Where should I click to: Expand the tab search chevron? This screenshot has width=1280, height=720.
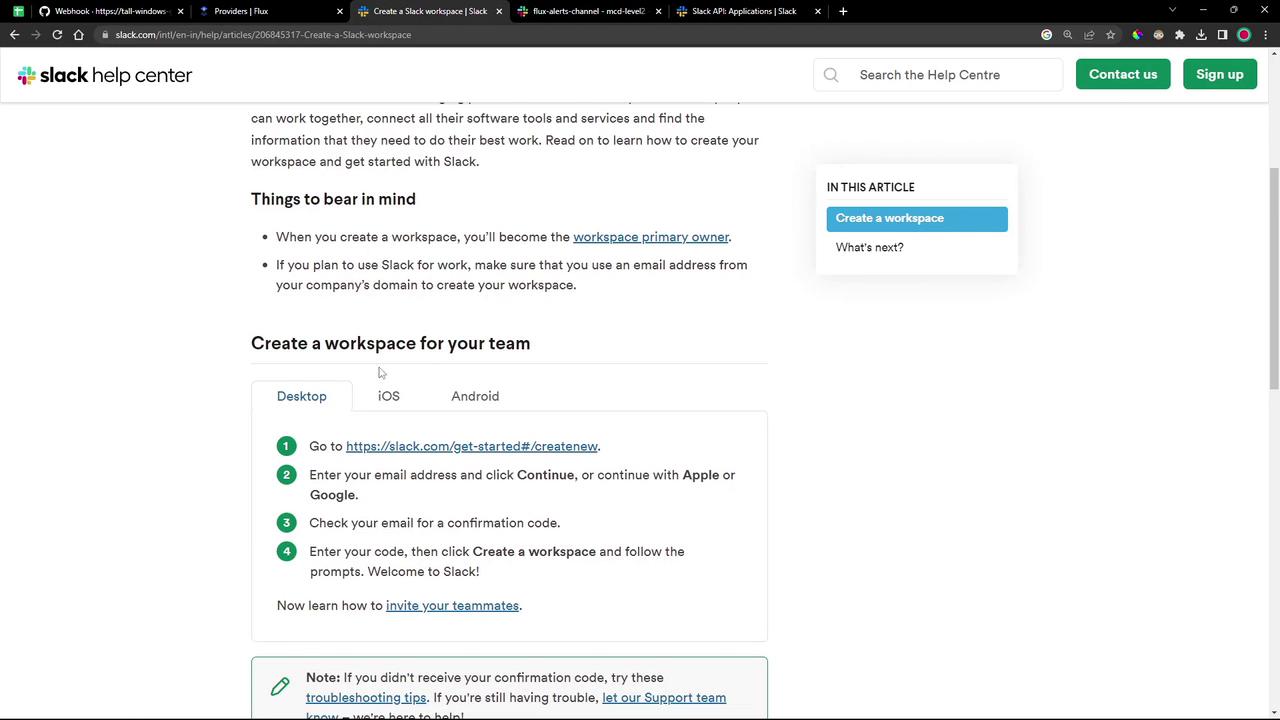click(x=1172, y=10)
